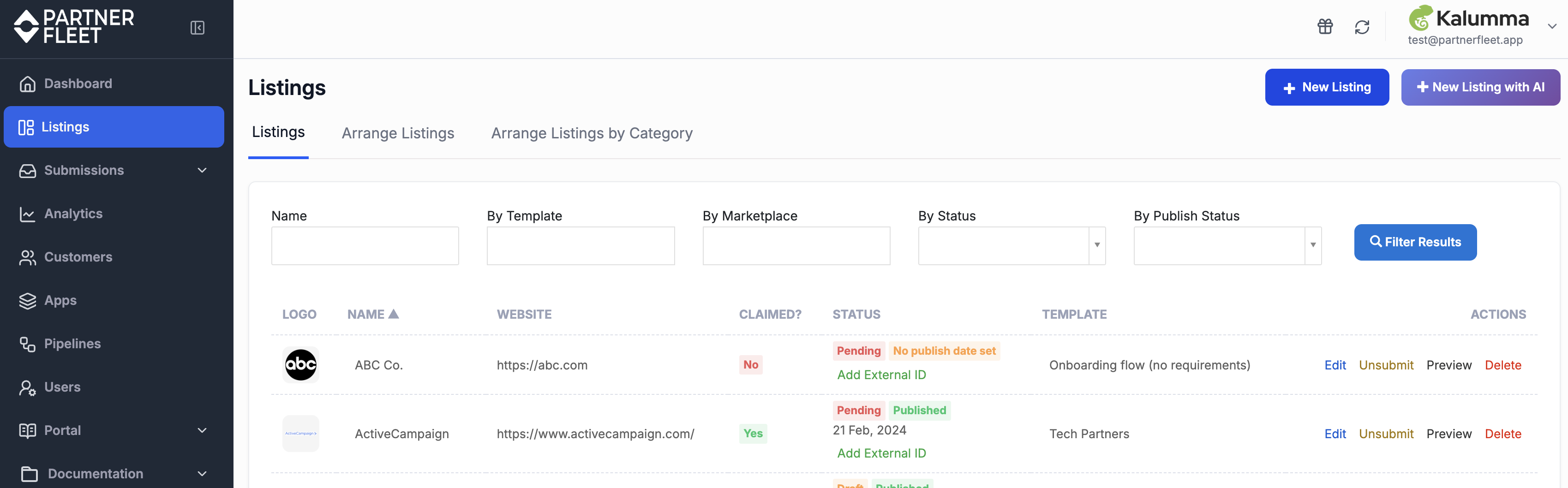
Task: Delete the ActiveCampaign listing
Action: pyautogui.click(x=1503, y=434)
